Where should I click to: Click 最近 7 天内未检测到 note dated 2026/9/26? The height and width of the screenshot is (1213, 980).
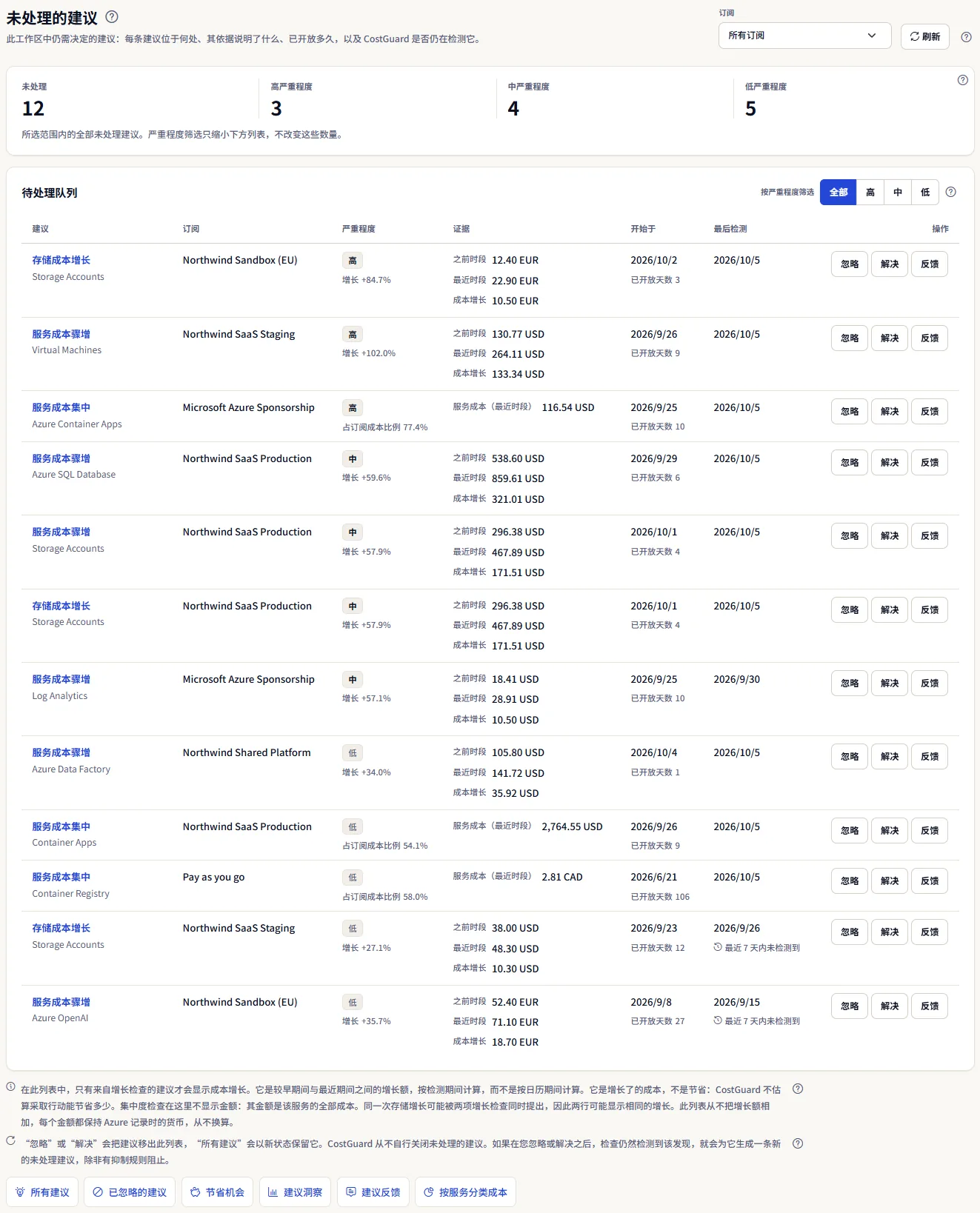click(x=756, y=947)
